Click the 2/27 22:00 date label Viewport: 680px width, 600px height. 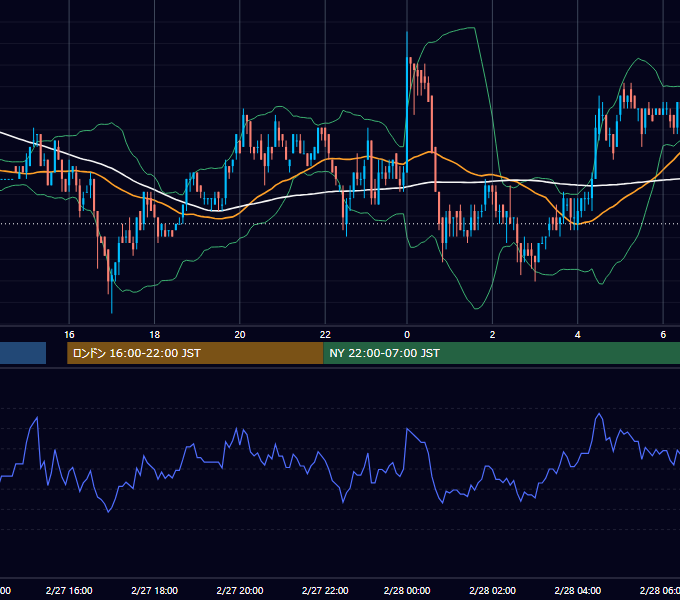325,590
